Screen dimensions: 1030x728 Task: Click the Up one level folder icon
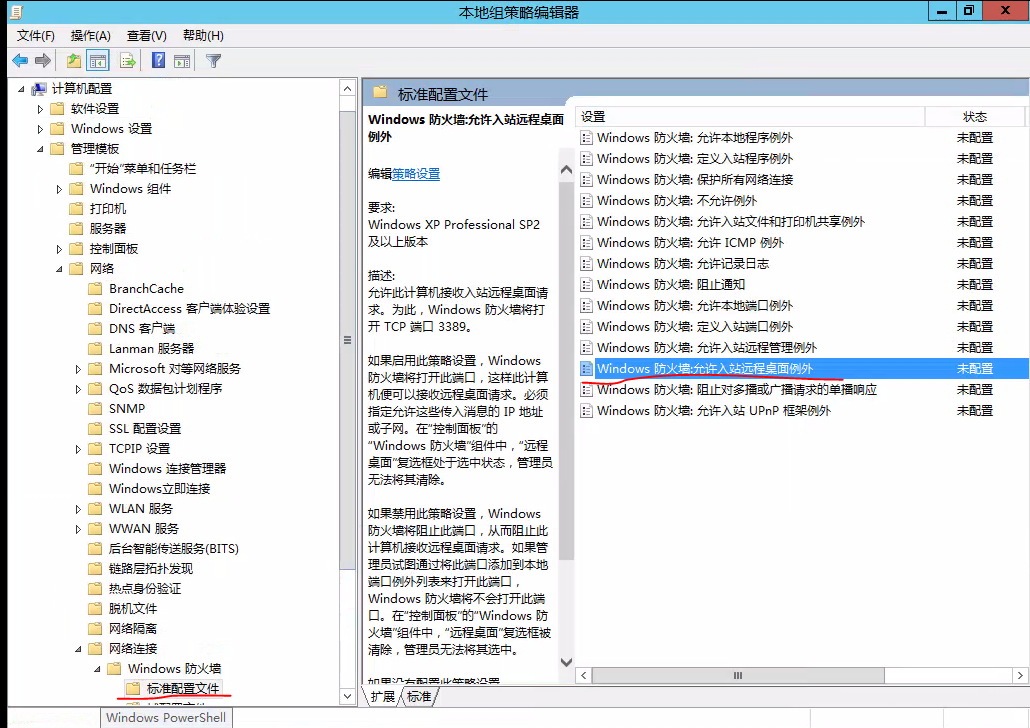[x=74, y=61]
